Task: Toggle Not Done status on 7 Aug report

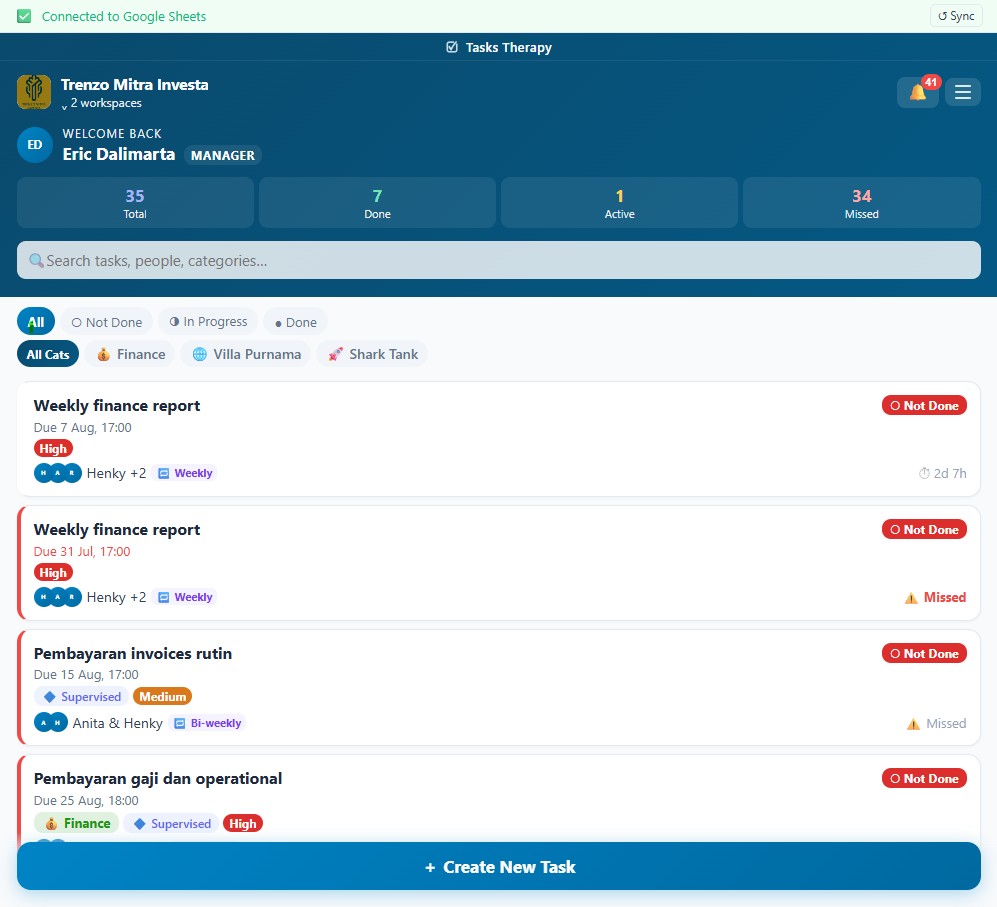Action: pyautogui.click(x=924, y=405)
